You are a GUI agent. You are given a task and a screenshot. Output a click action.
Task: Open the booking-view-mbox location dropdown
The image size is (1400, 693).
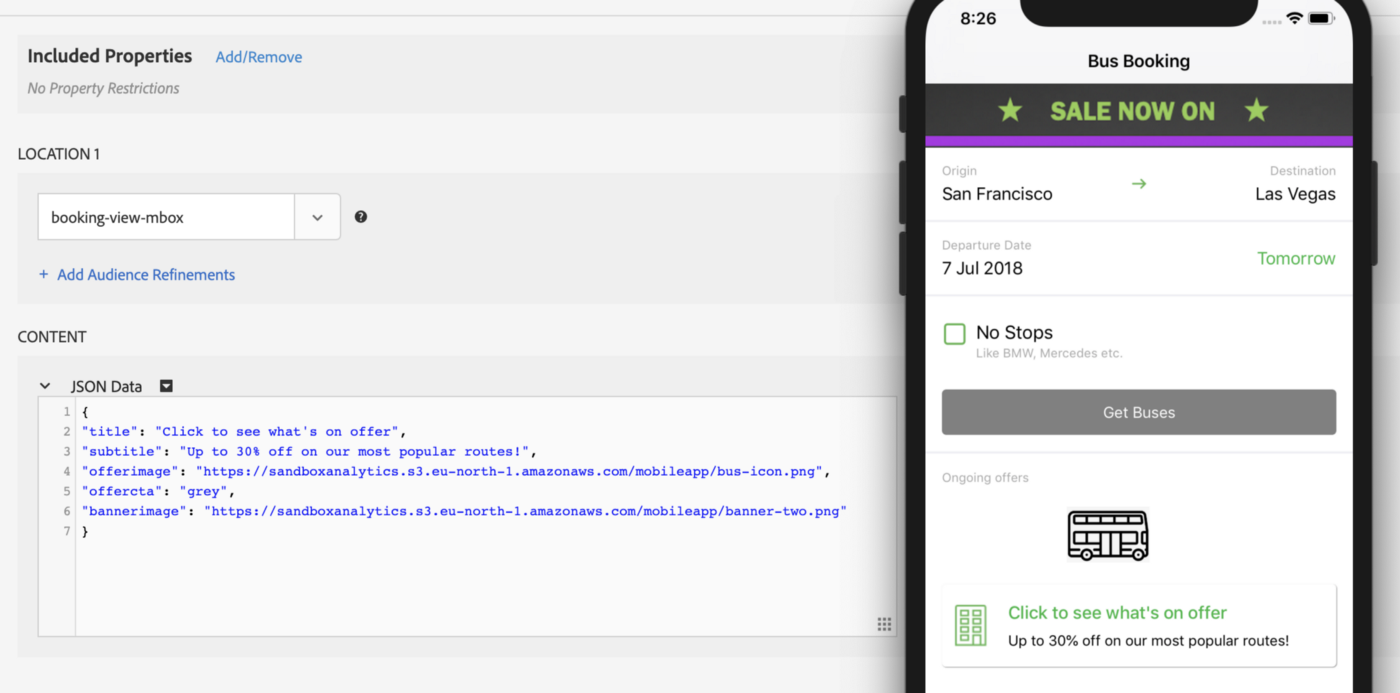pos(317,216)
